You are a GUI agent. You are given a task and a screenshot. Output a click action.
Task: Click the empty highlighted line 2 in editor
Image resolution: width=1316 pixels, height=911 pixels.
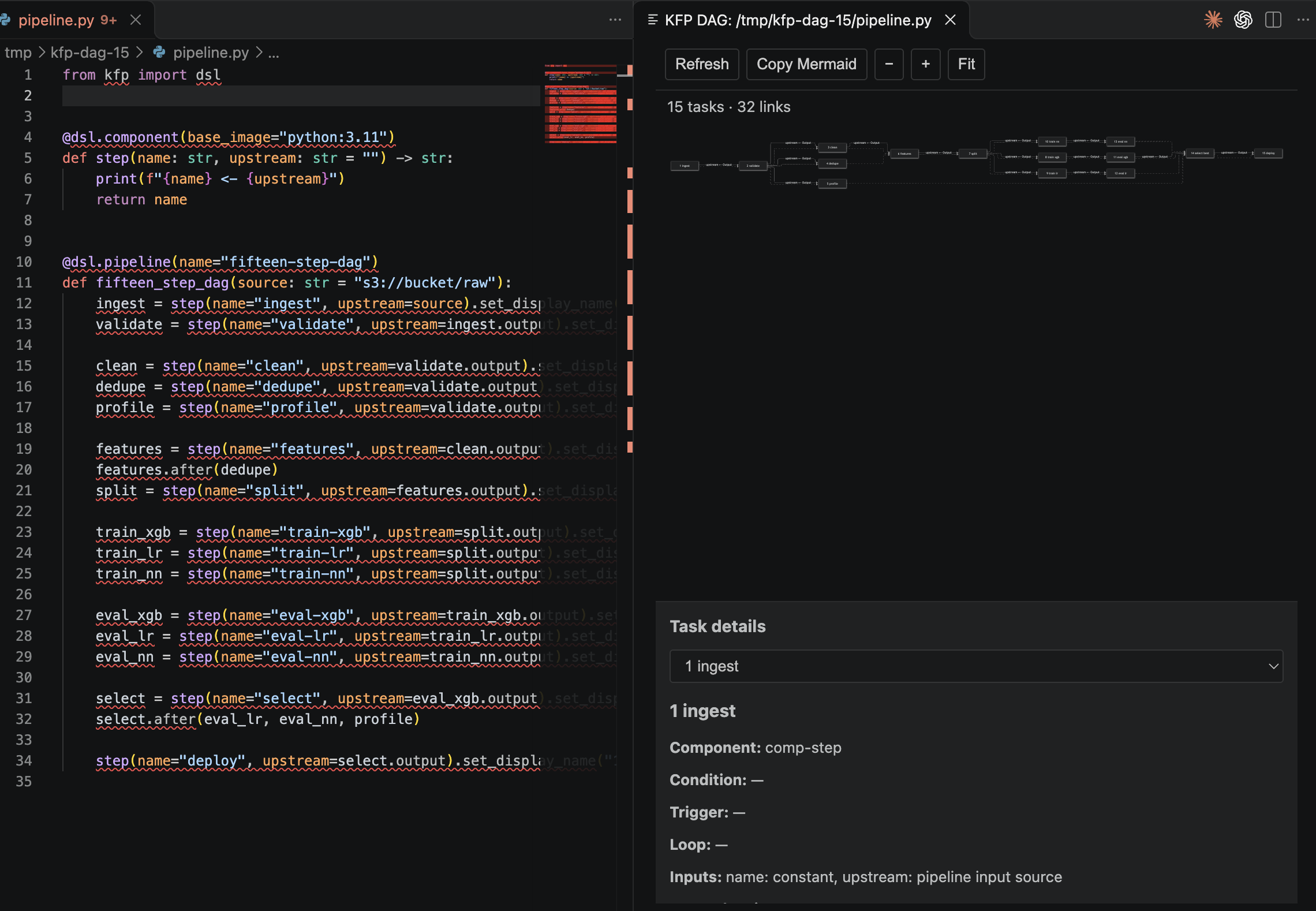[x=301, y=96]
